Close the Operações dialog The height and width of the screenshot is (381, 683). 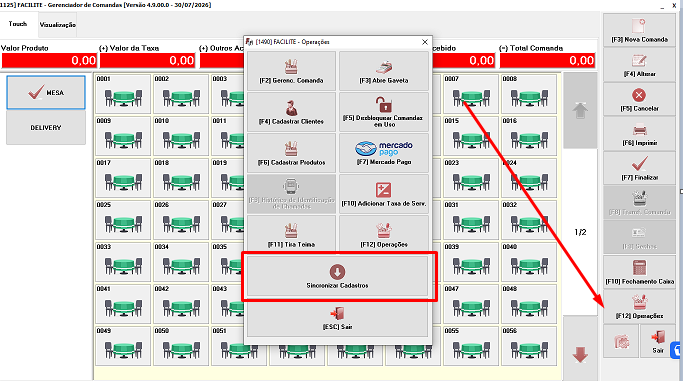point(425,42)
